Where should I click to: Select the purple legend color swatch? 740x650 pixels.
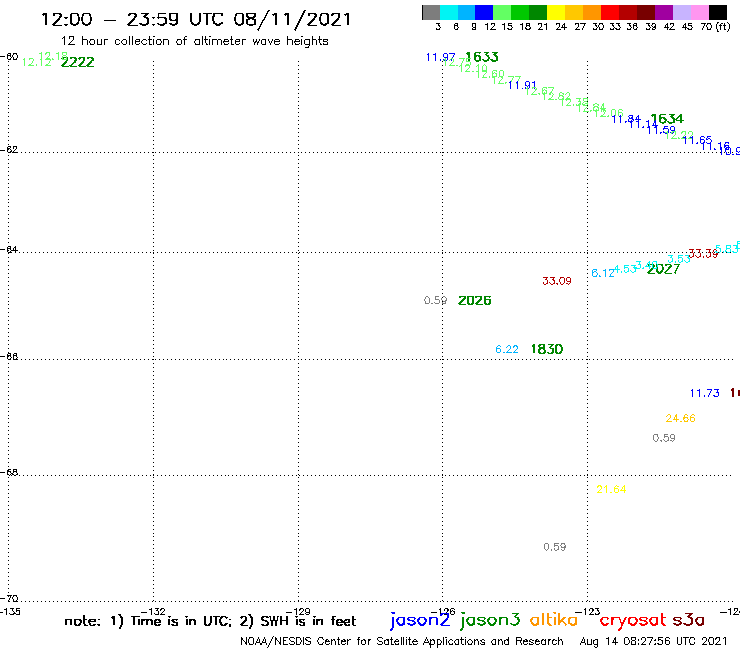click(x=664, y=12)
